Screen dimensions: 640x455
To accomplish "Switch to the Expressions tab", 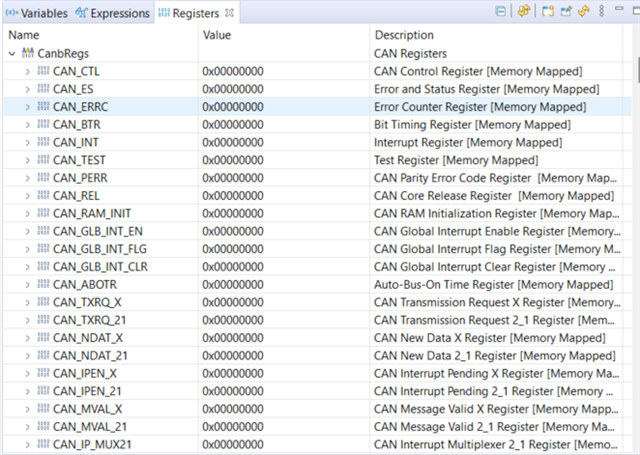I will (x=113, y=13).
